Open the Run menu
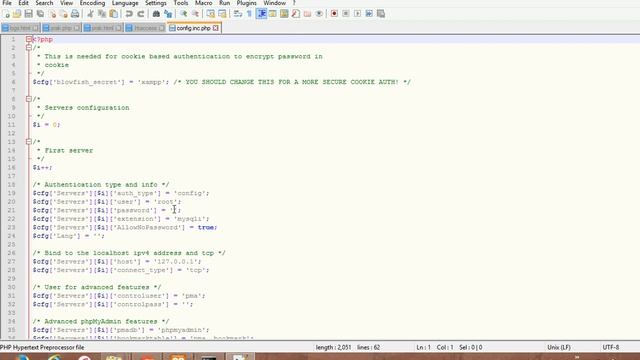The image size is (640, 360). point(224,3)
